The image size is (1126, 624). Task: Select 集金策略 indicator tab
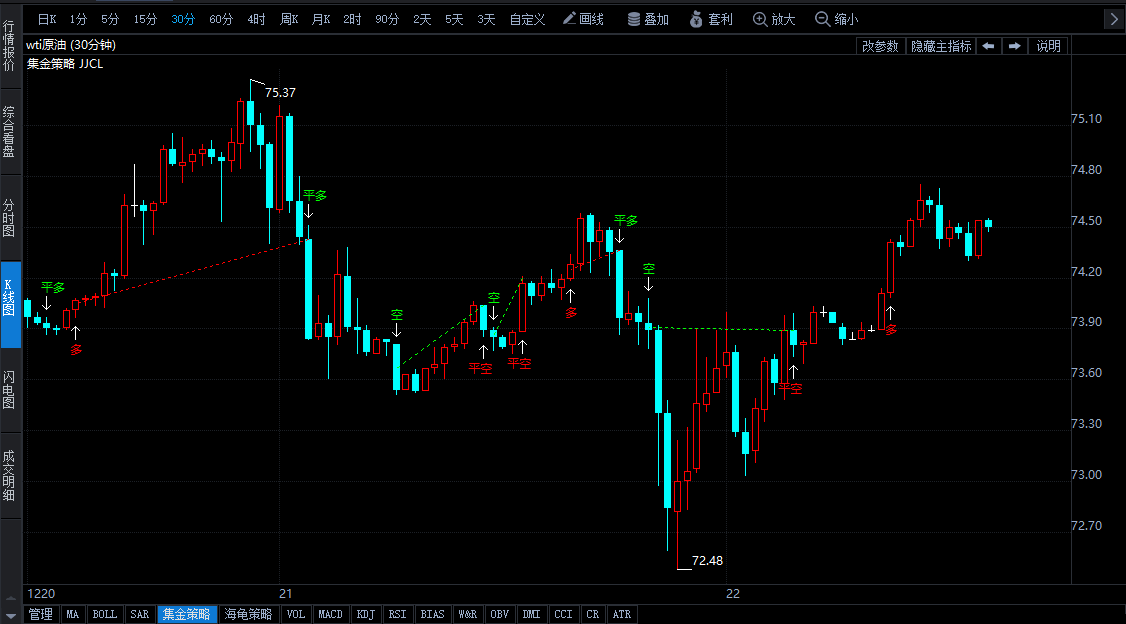187,615
